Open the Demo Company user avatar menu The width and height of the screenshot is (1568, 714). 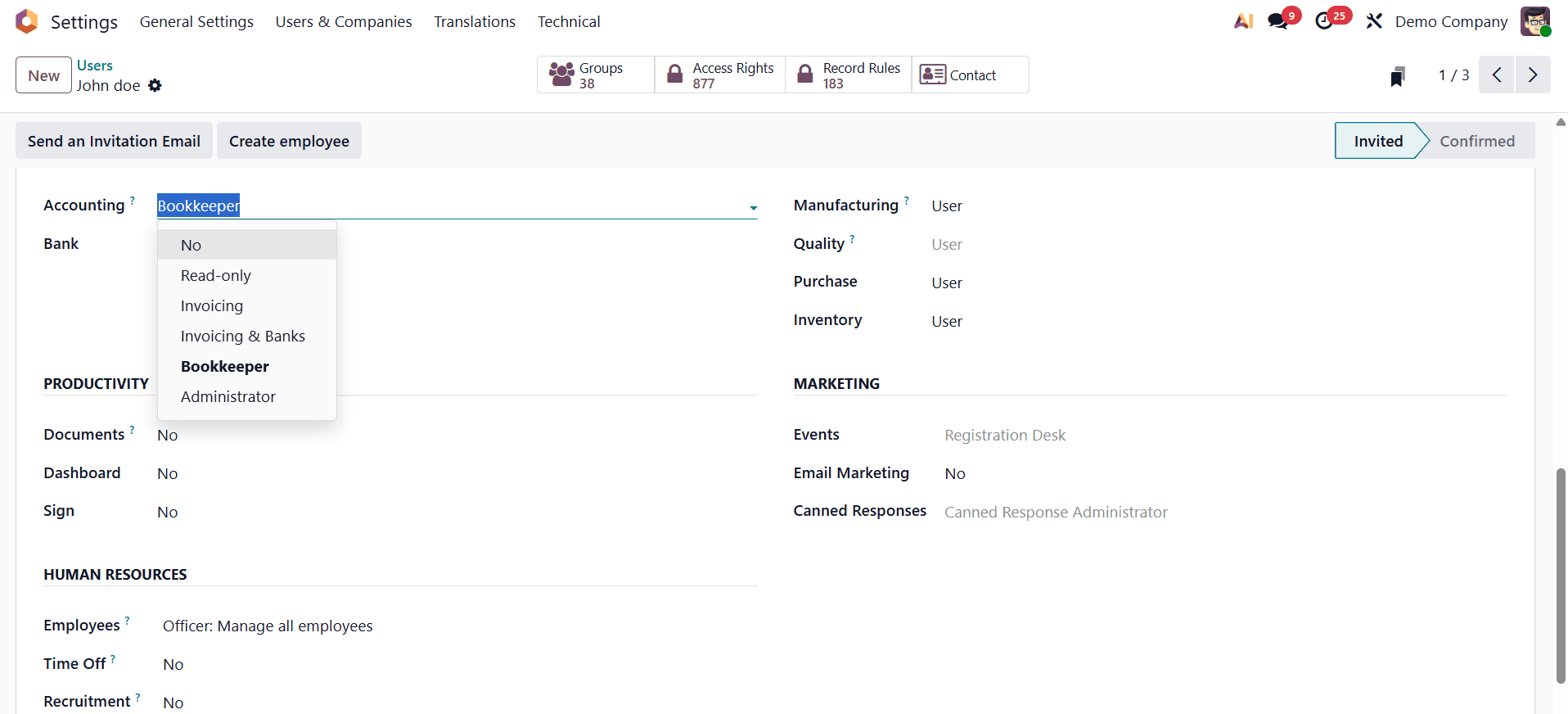(1536, 21)
